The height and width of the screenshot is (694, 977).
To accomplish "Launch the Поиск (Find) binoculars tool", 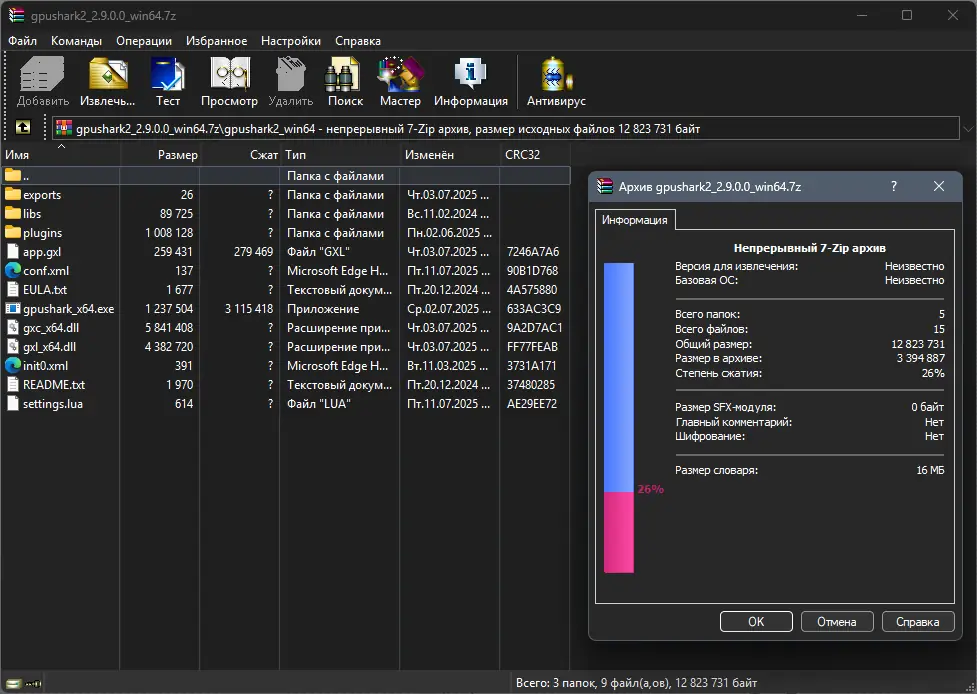I will coord(345,81).
